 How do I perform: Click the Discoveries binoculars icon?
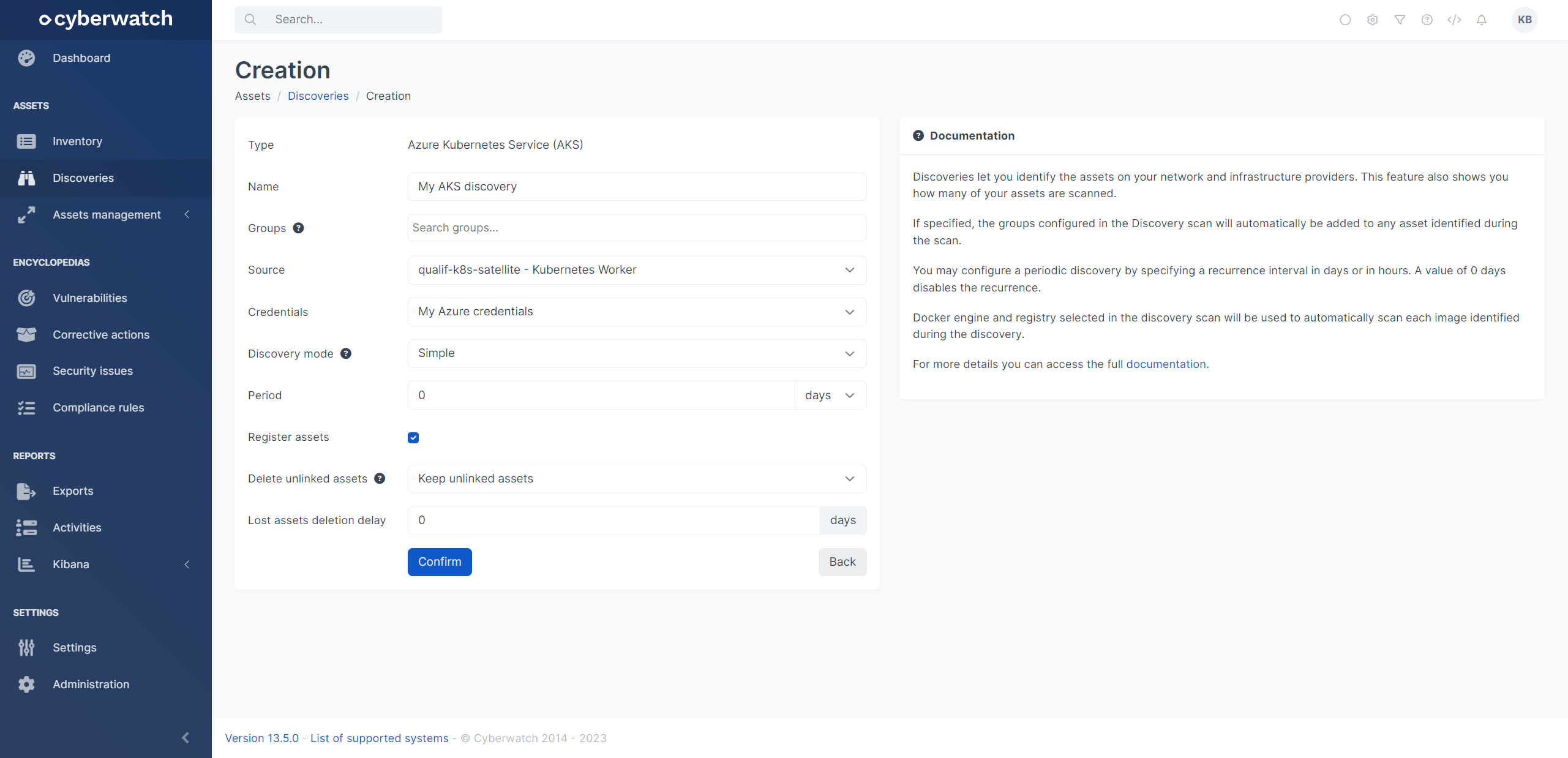pos(26,178)
